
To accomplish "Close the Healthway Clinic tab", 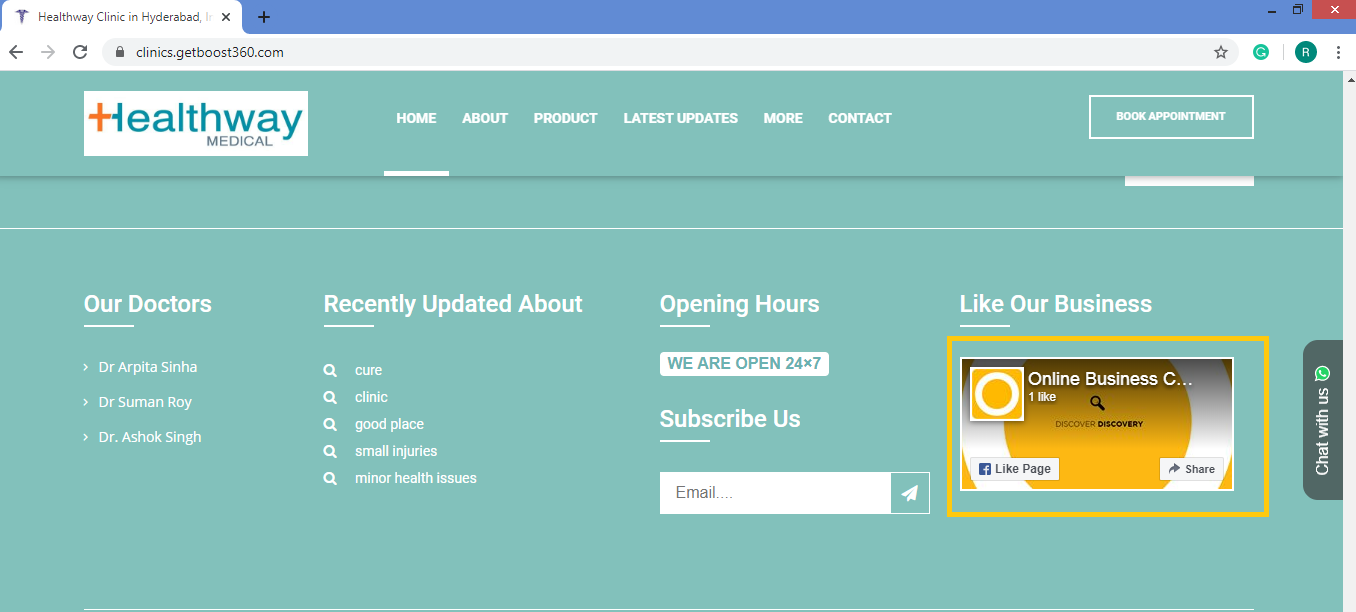I will pyautogui.click(x=227, y=17).
